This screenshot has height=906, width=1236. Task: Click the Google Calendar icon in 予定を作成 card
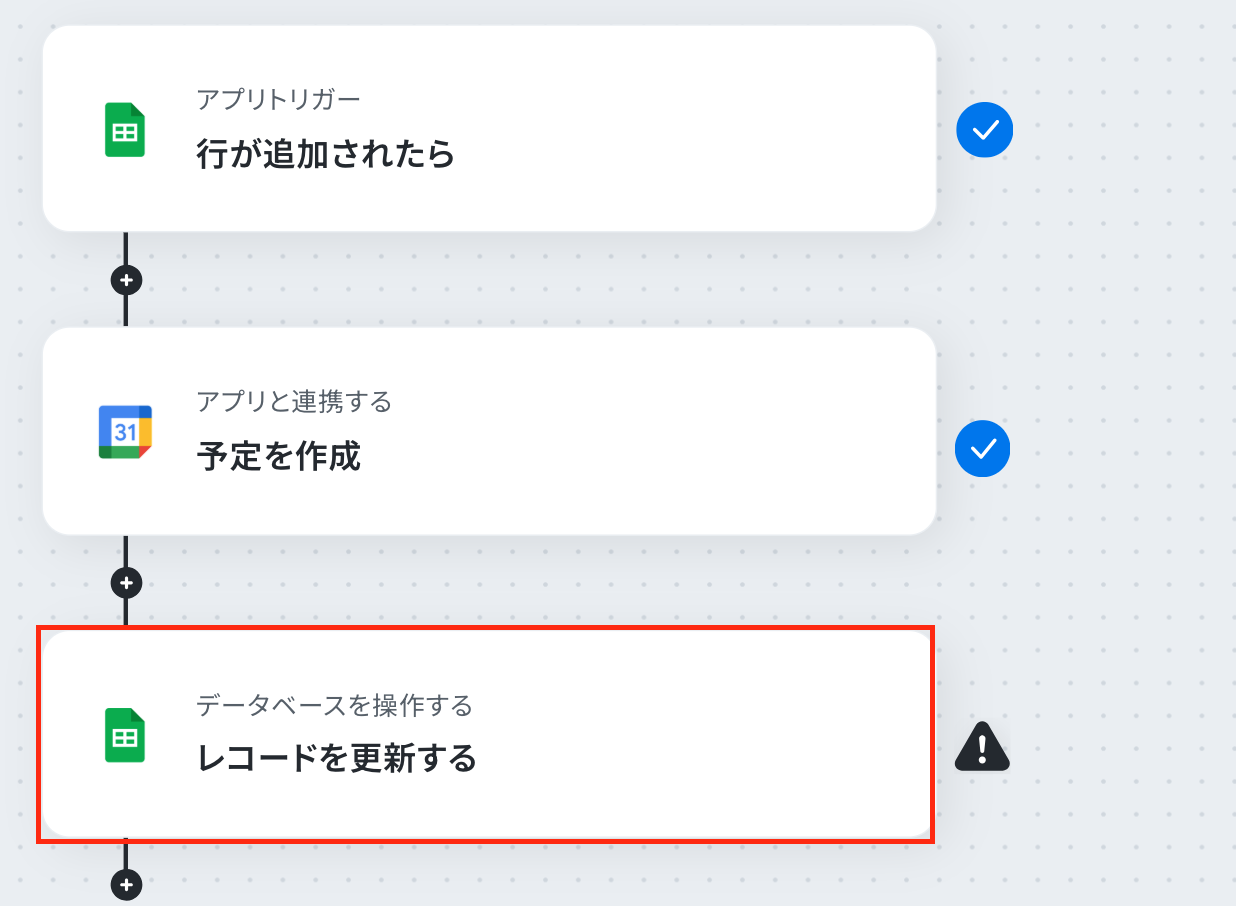pos(125,432)
